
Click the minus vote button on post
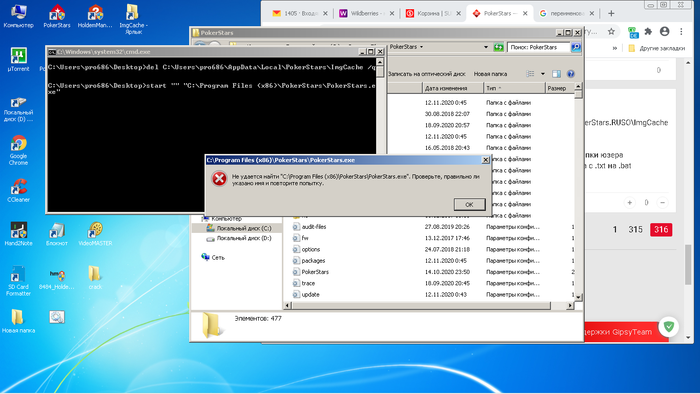click(x=662, y=203)
